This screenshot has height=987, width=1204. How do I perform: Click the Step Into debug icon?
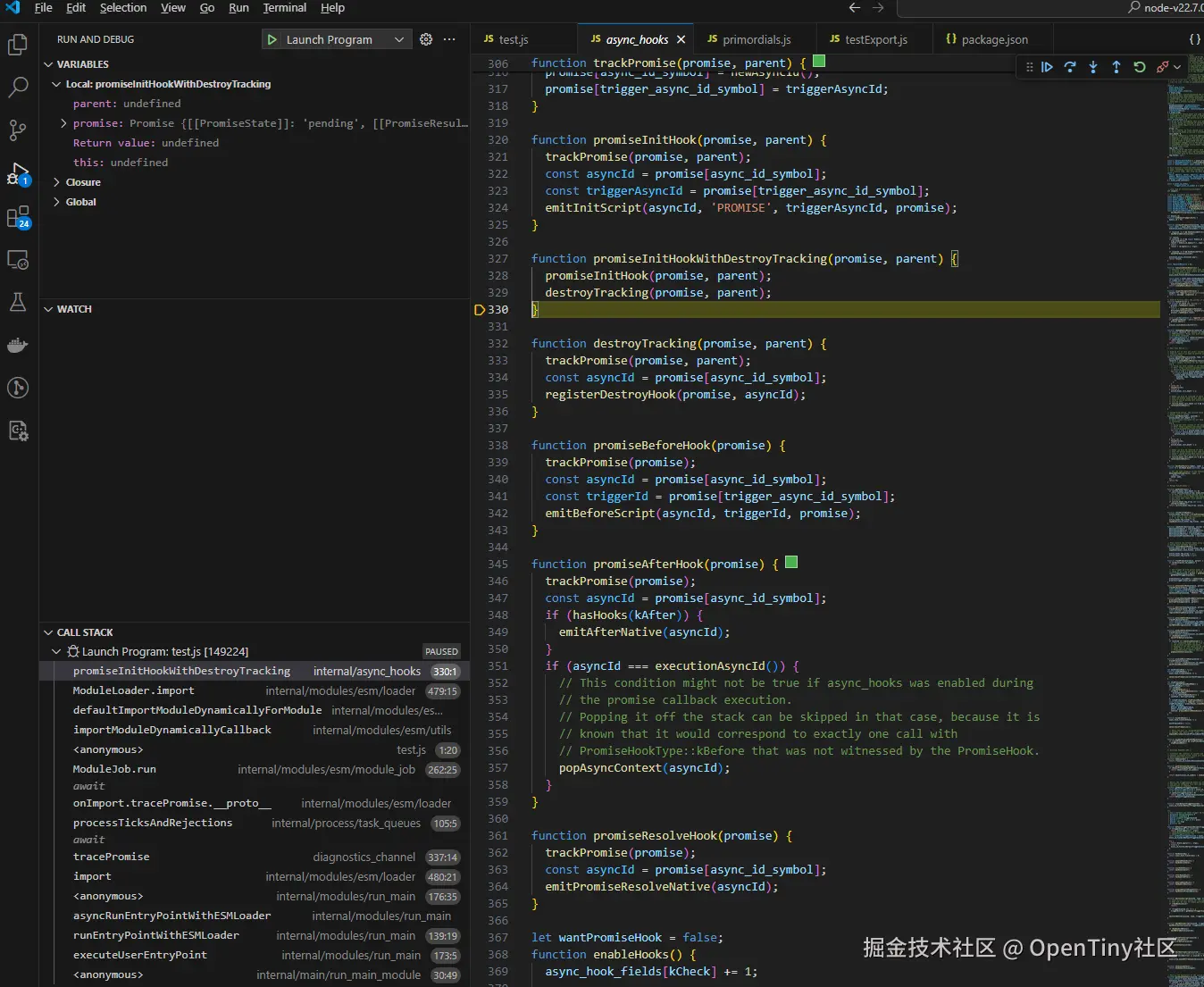(x=1093, y=67)
